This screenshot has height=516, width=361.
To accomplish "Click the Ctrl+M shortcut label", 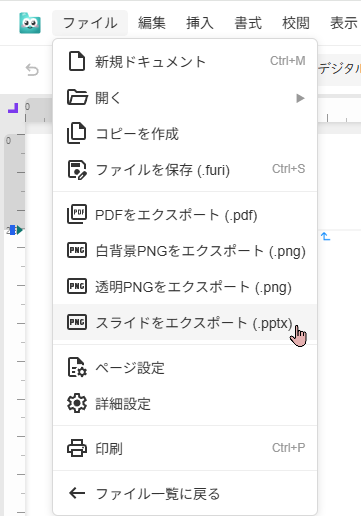I will 288,61.
